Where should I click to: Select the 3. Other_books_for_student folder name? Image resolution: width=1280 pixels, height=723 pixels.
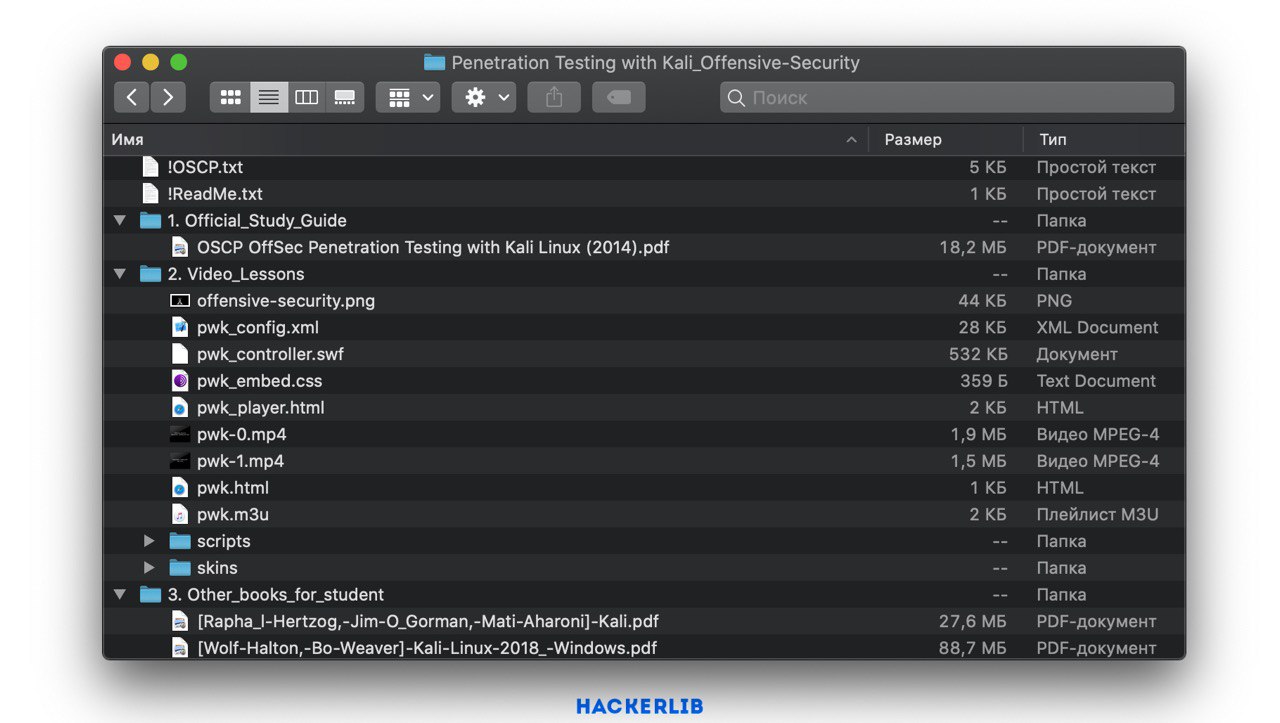(276, 594)
